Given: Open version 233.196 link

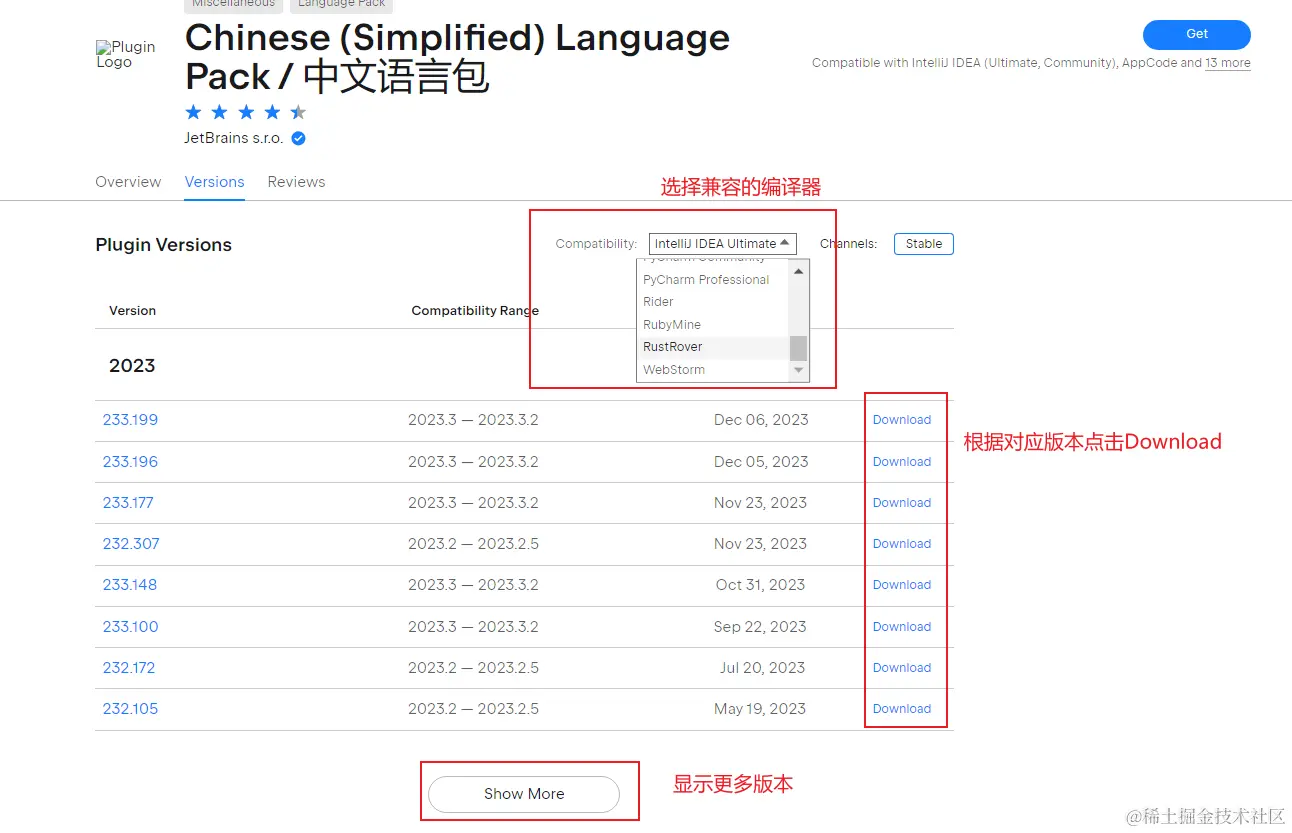Looking at the screenshot, I should [130, 462].
